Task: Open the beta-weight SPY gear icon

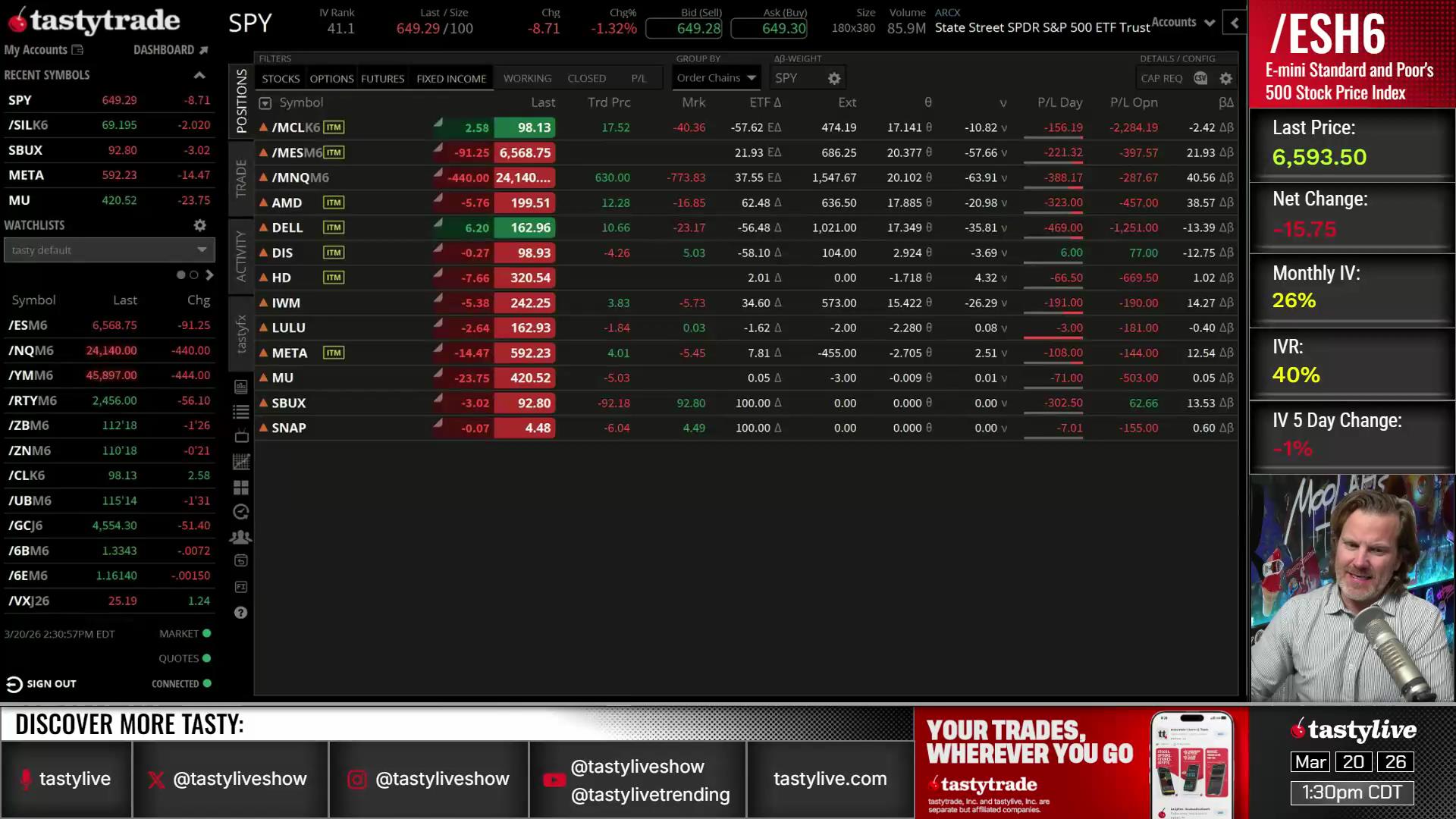Action: (x=833, y=78)
